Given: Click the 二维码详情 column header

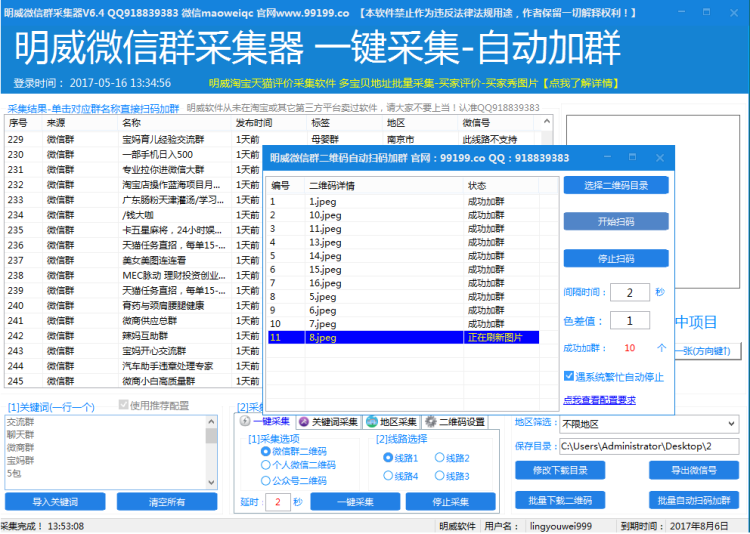Looking at the screenshot, I should point(384,186).
